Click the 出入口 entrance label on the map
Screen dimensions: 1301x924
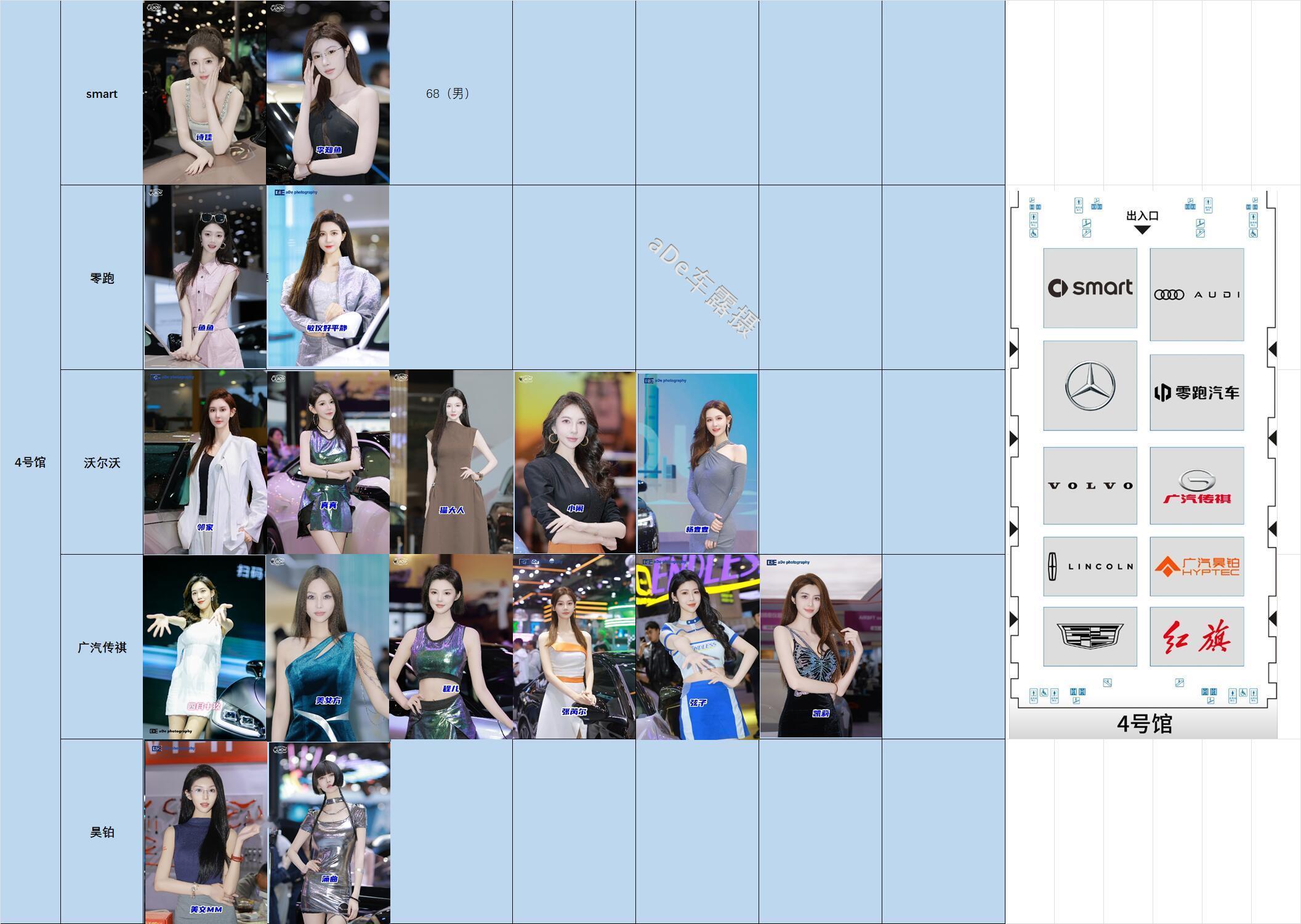pos(1142,216)
